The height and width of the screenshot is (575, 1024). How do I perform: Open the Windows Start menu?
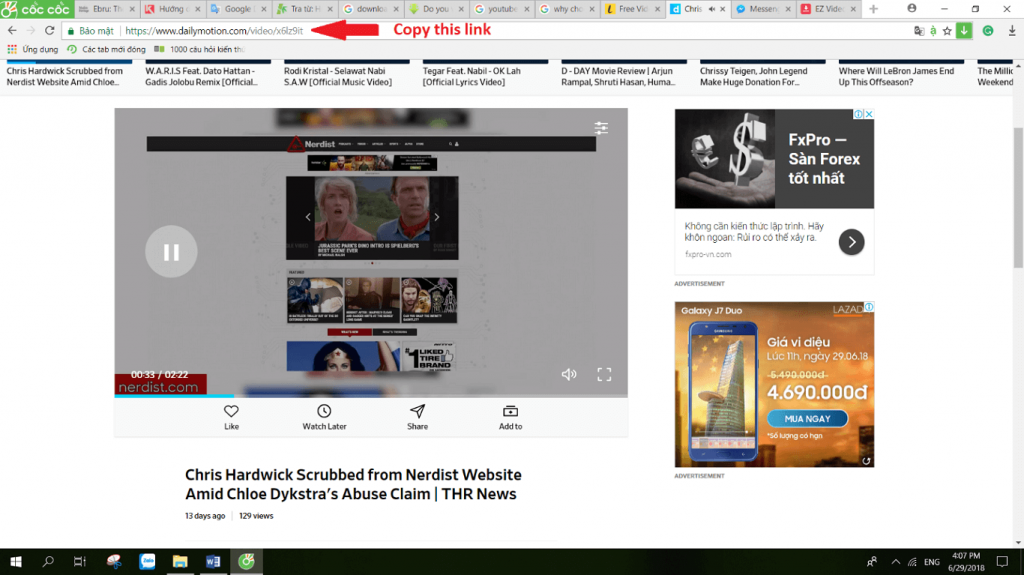(x=16, y=562)
